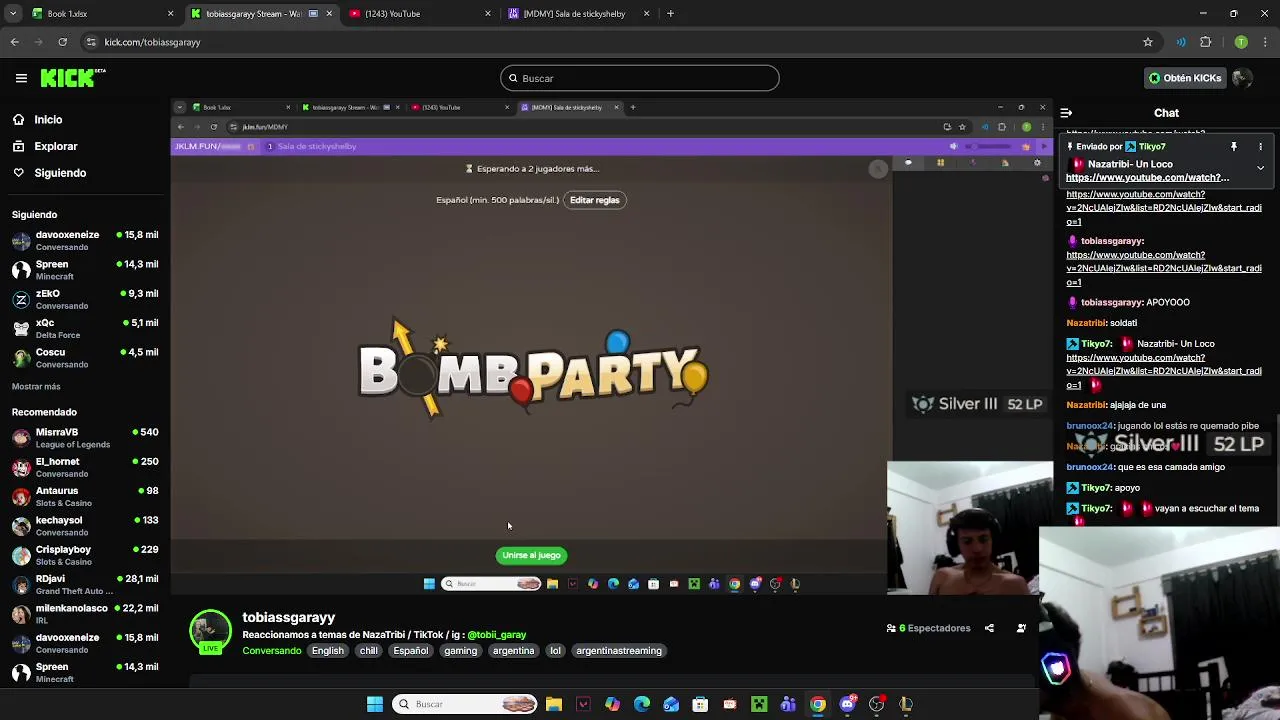Image resolution: width=1280 pixels, height=720 pixels.
Task: Click Editar reglas in the stream
Action: coord(595,200)
